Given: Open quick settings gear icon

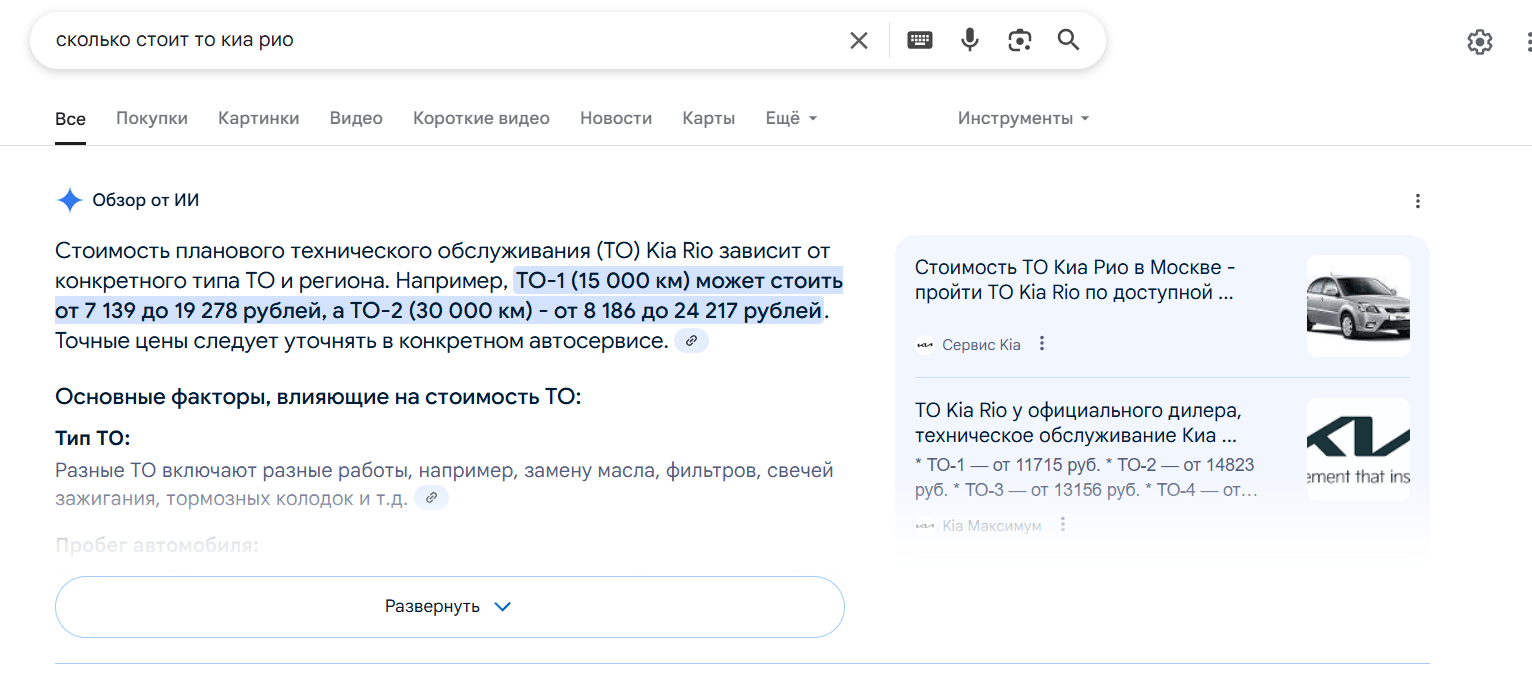Looking at the screenshot, I should (x=1480, y=42).
